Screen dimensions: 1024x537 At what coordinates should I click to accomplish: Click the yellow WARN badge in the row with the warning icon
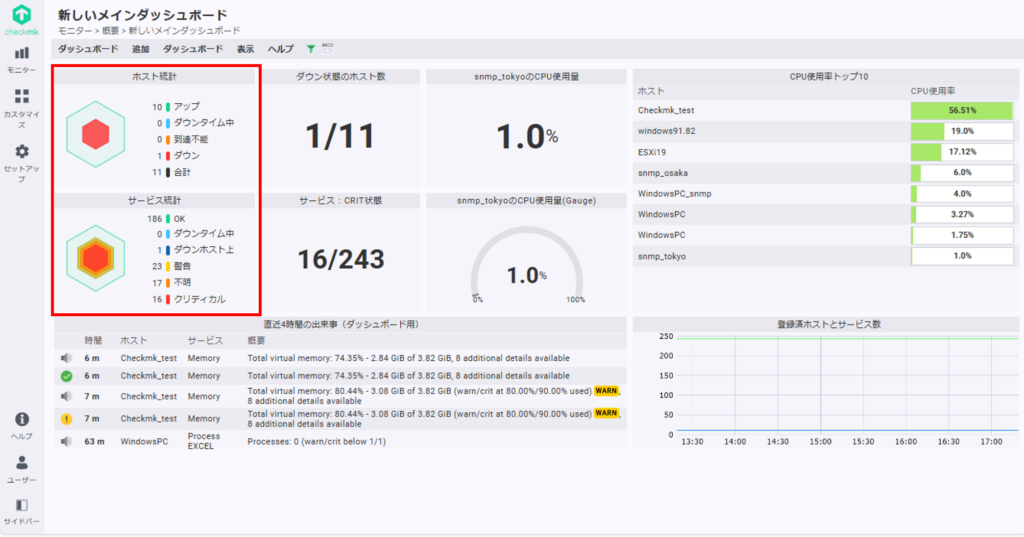tap(606, 413)
